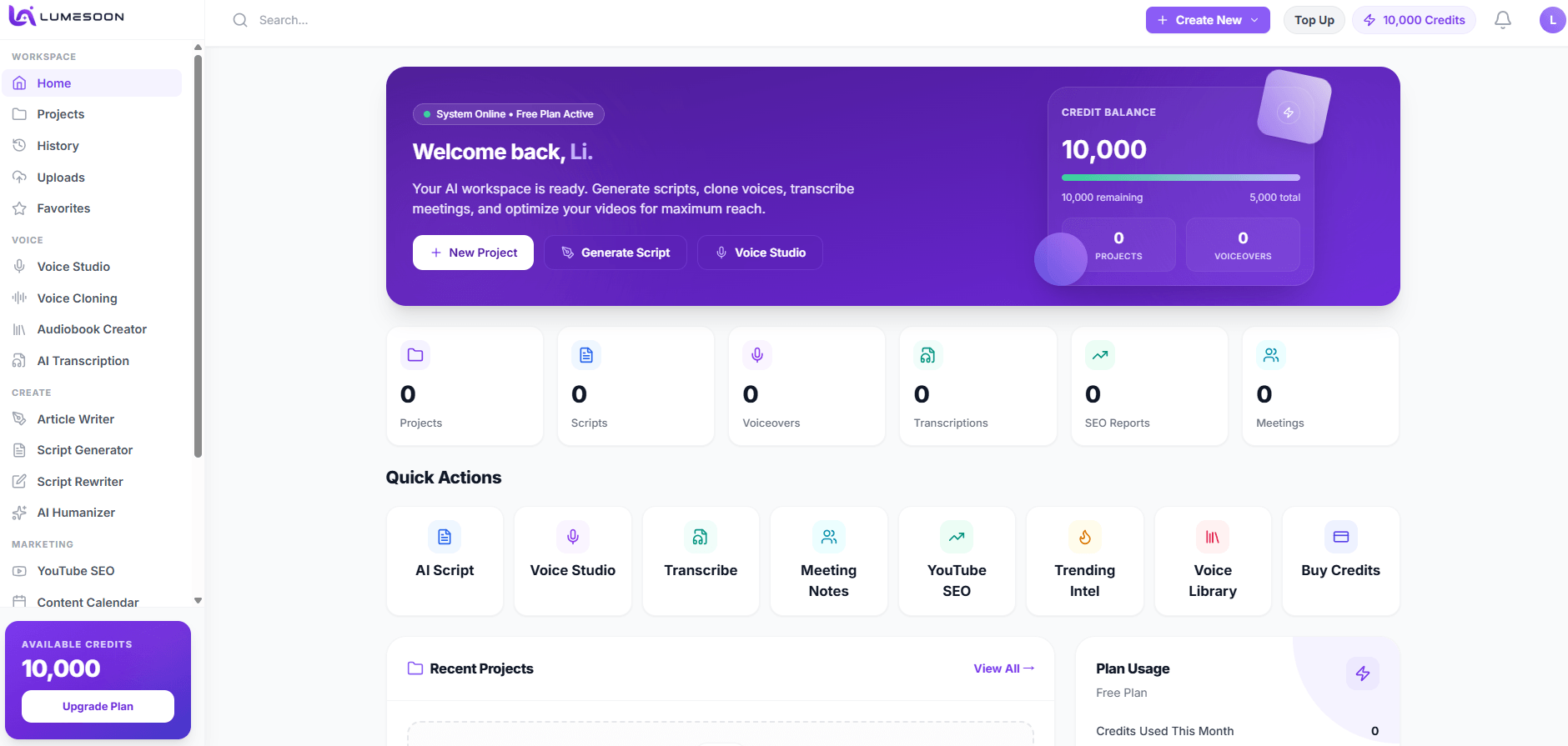
Task: Click the Generate Script button
Action: (616, 253)
